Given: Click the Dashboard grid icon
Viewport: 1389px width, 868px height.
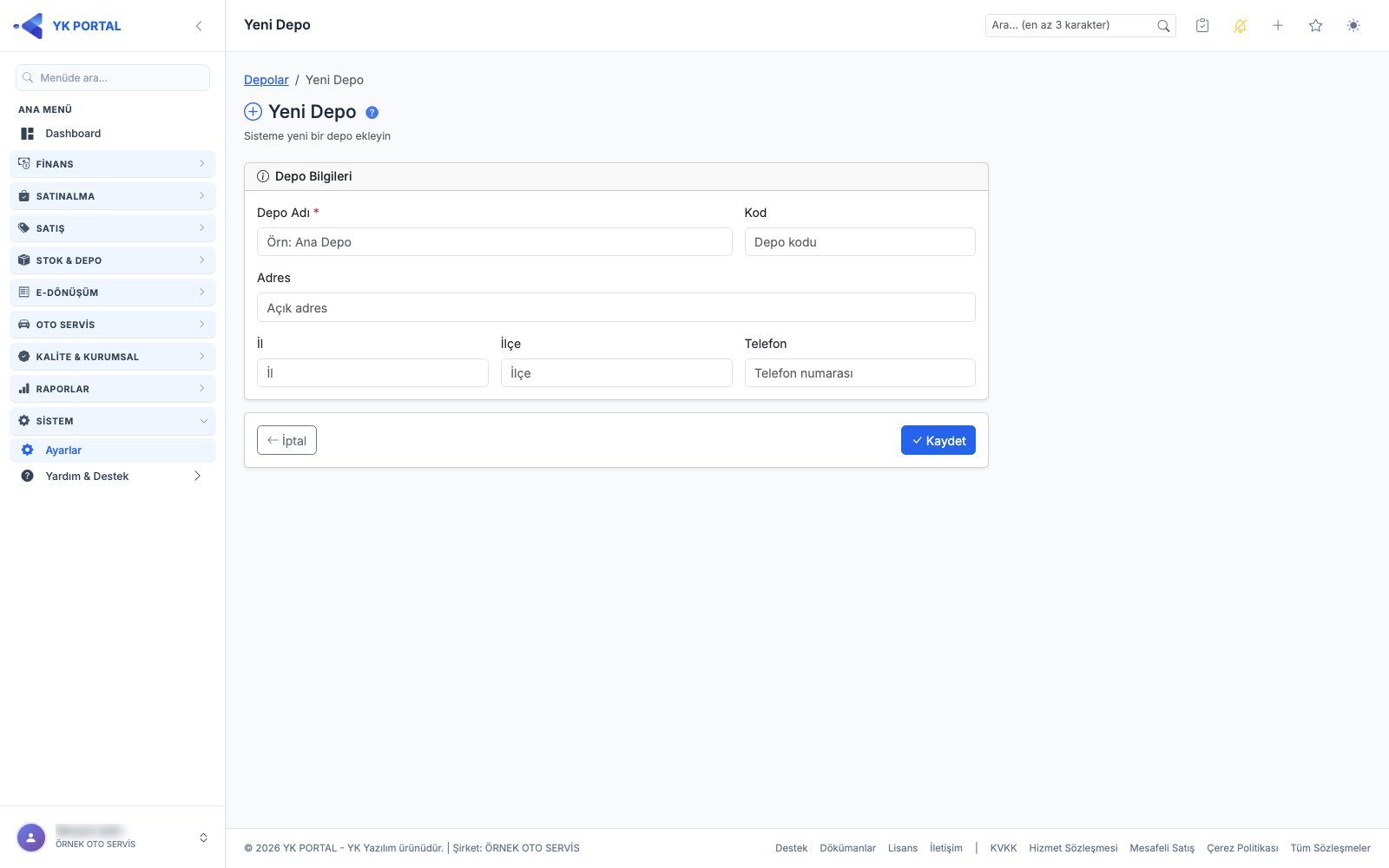Looking at the screenshot, I should 27,134.
